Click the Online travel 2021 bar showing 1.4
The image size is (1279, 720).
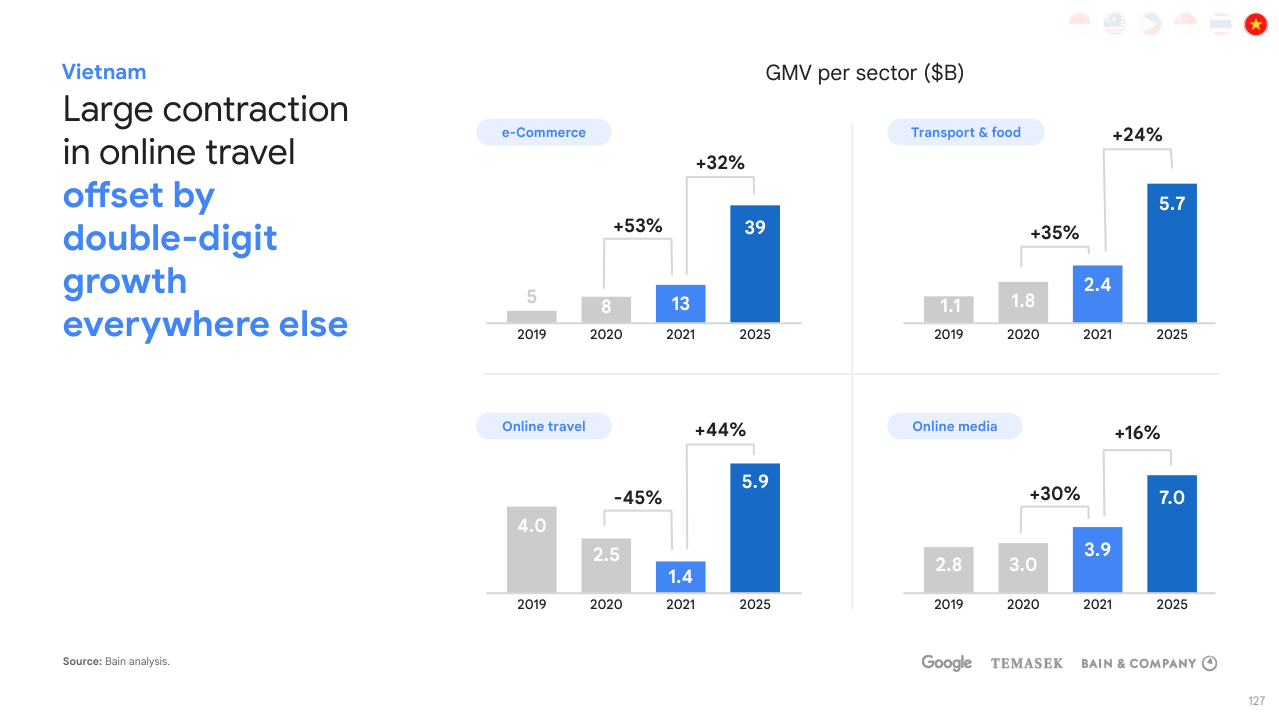680,576
